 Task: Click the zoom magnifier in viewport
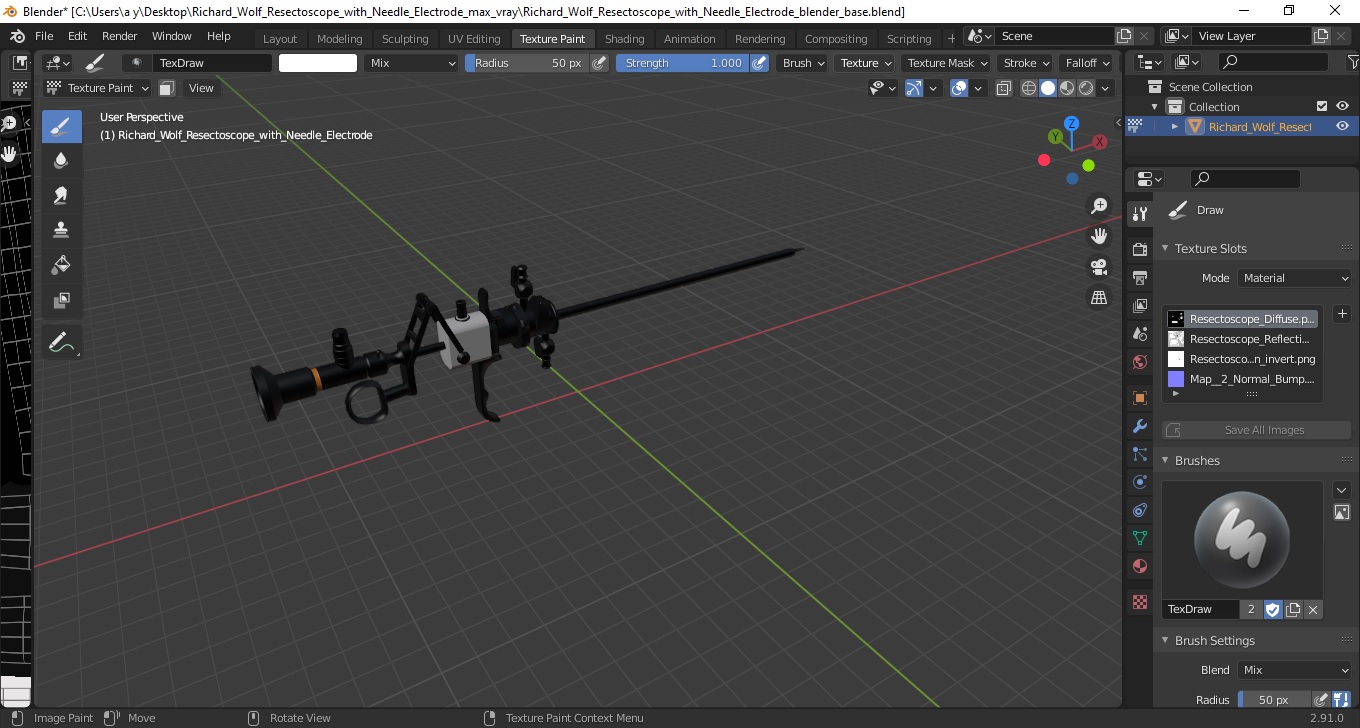point(1099,206)
